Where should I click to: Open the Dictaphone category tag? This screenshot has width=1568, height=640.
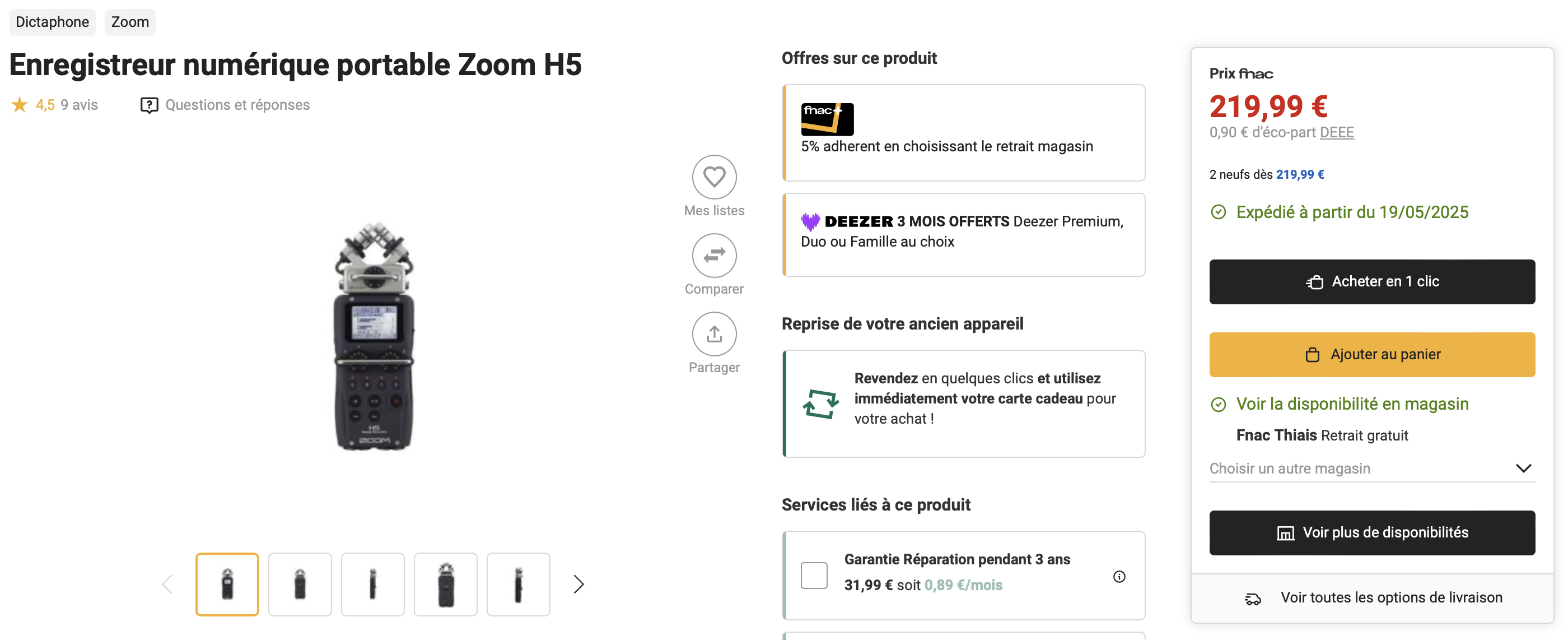pyautogui.click(x=52, y=22)
